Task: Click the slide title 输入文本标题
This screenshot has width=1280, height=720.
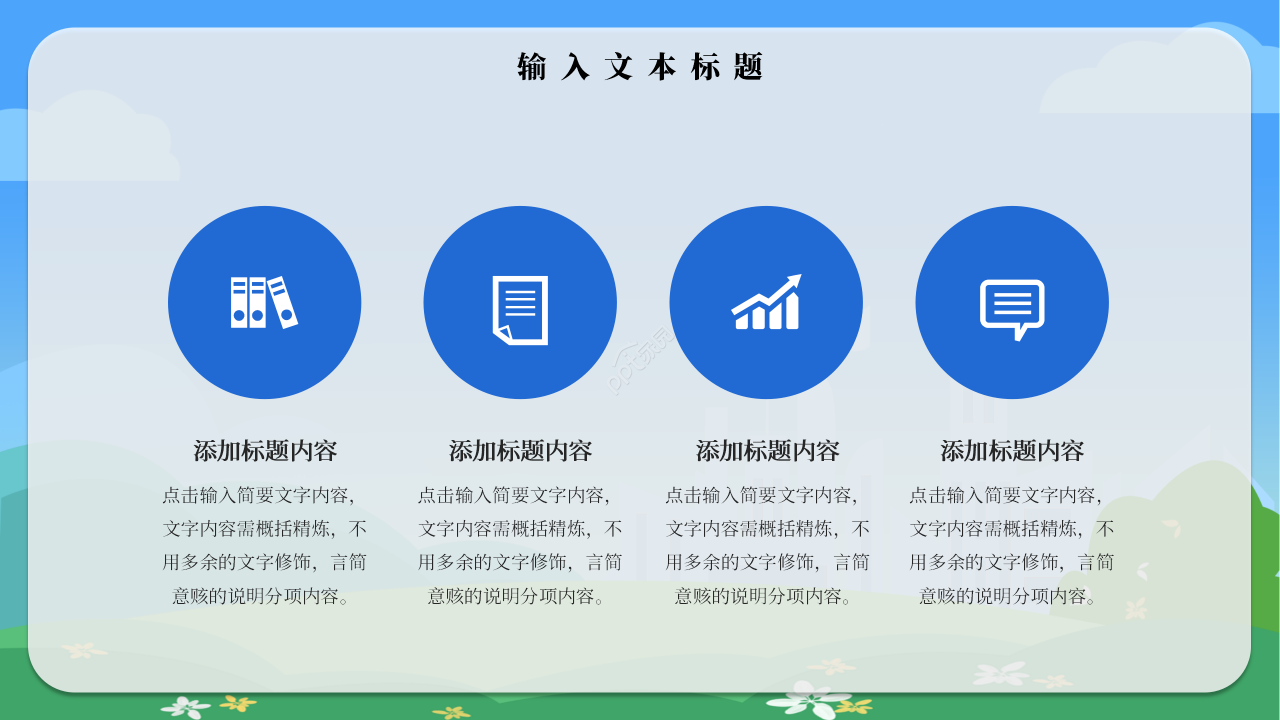Action: click(640, 65)
